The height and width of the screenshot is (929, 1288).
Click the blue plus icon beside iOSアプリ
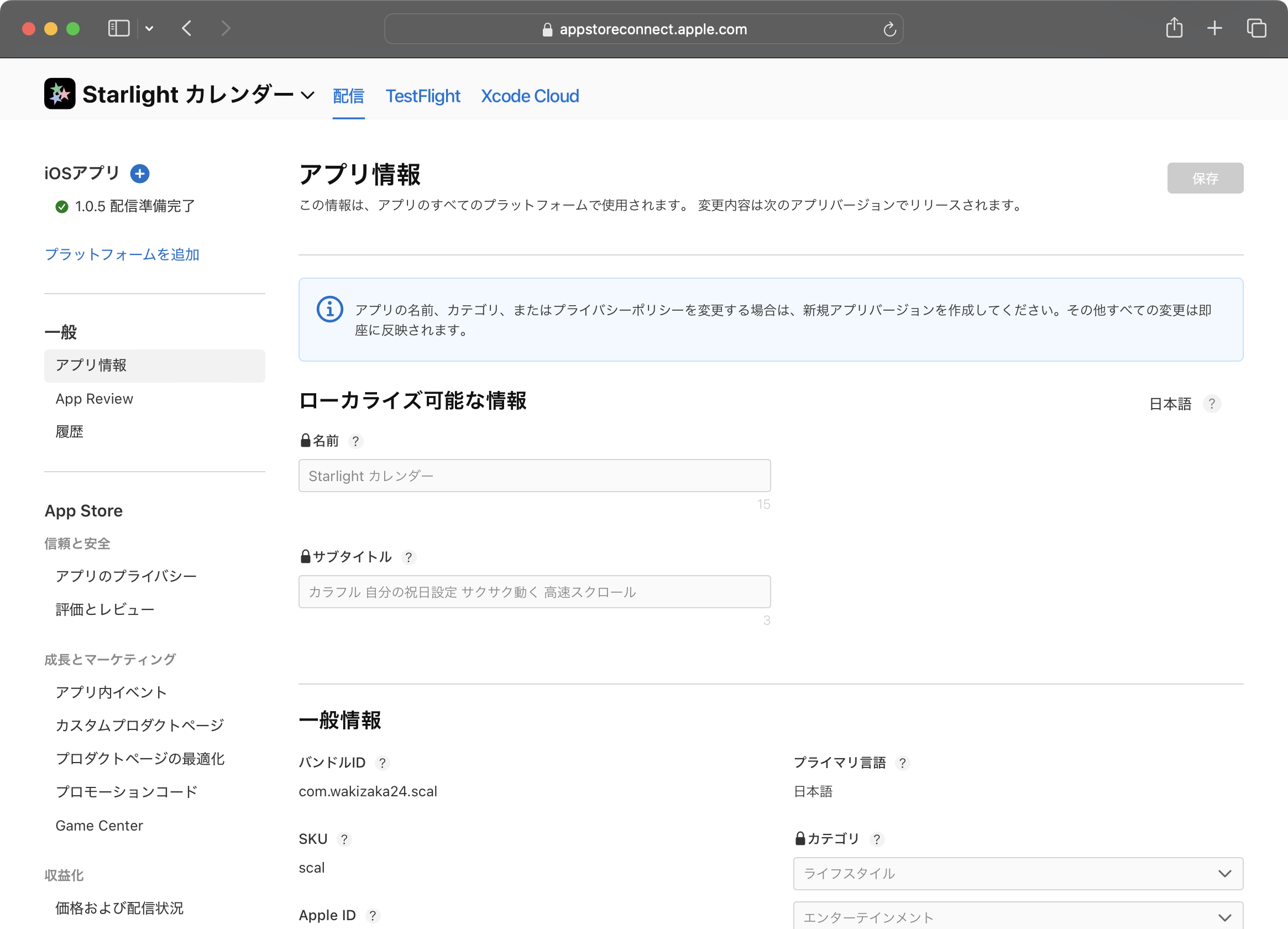tap(140, 173)
